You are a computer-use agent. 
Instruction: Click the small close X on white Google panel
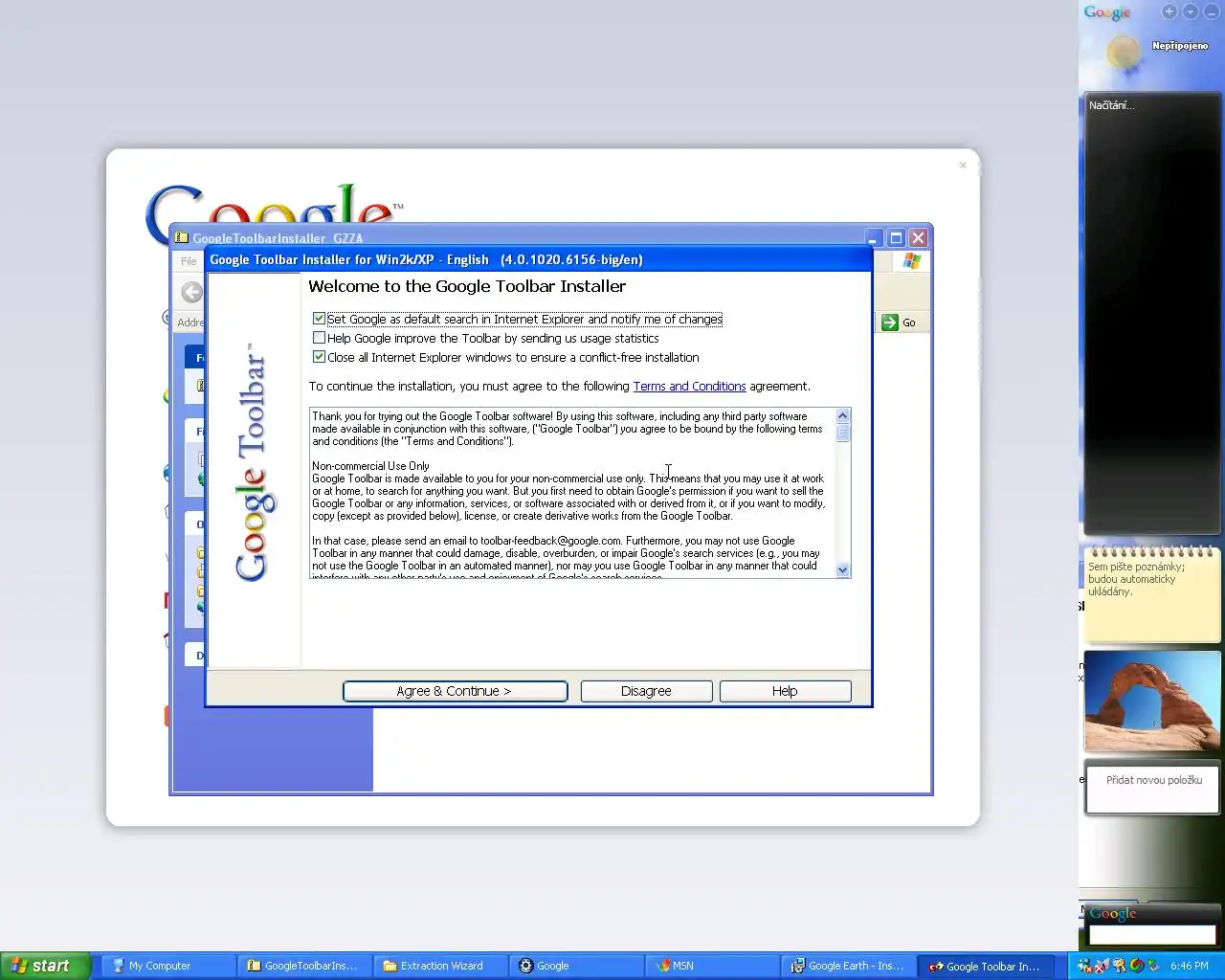pos(963,166)
